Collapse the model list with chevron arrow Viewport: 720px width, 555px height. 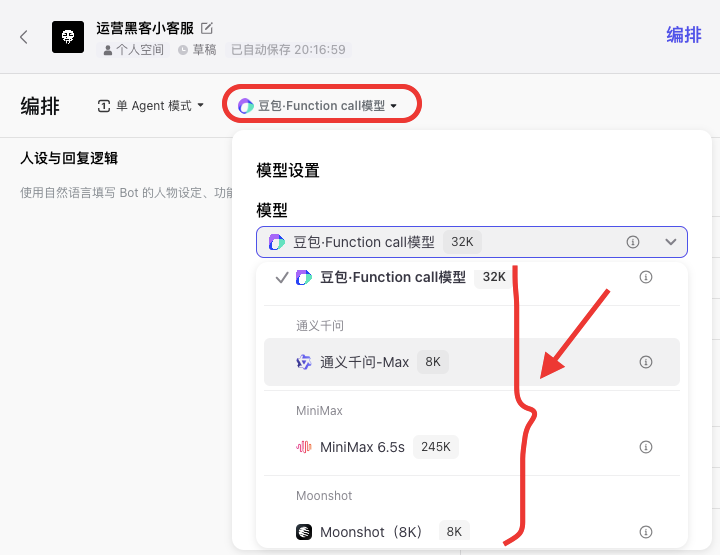[x=671, y=242]
